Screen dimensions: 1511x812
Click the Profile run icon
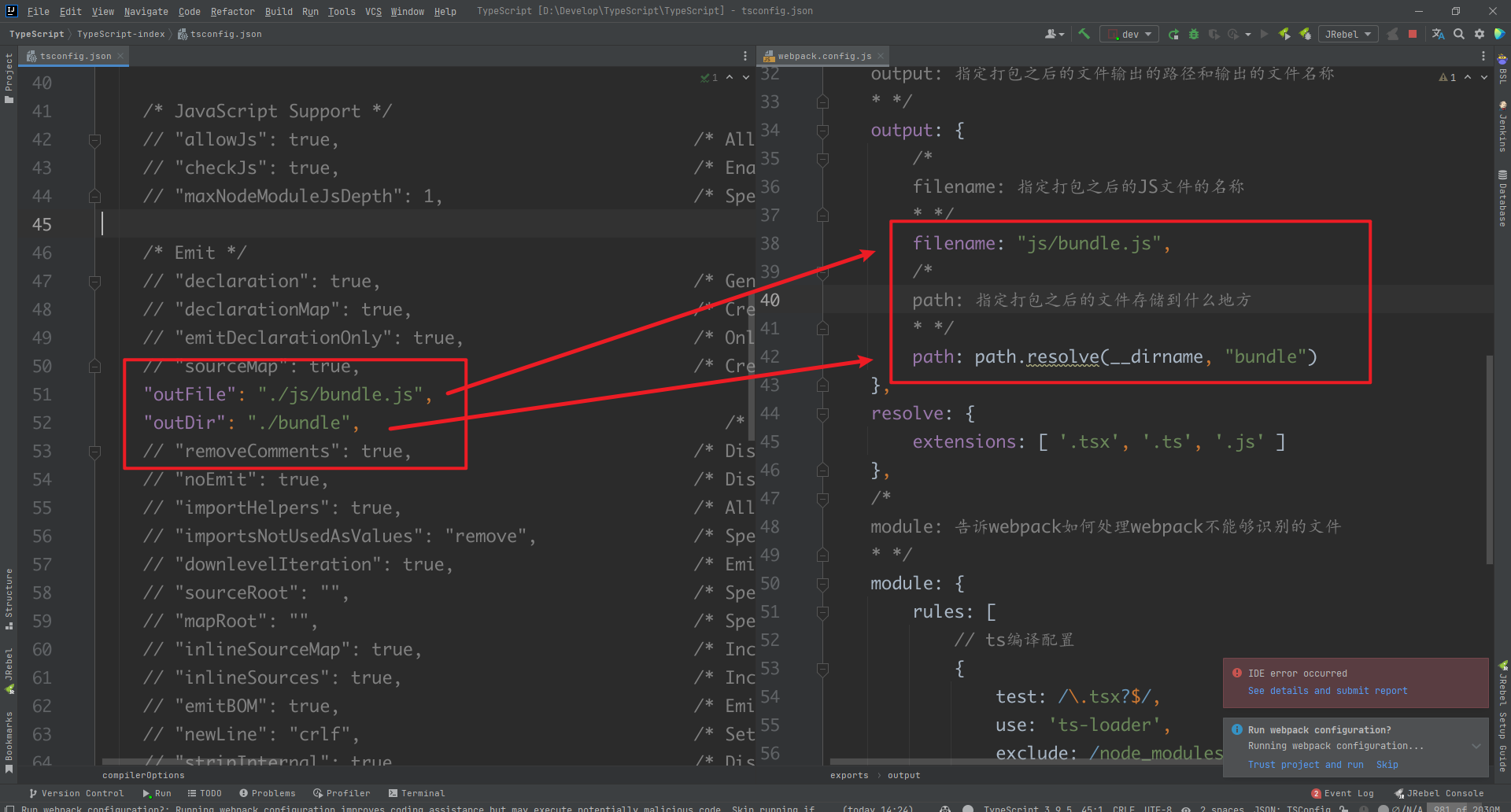coord(1233,34)
